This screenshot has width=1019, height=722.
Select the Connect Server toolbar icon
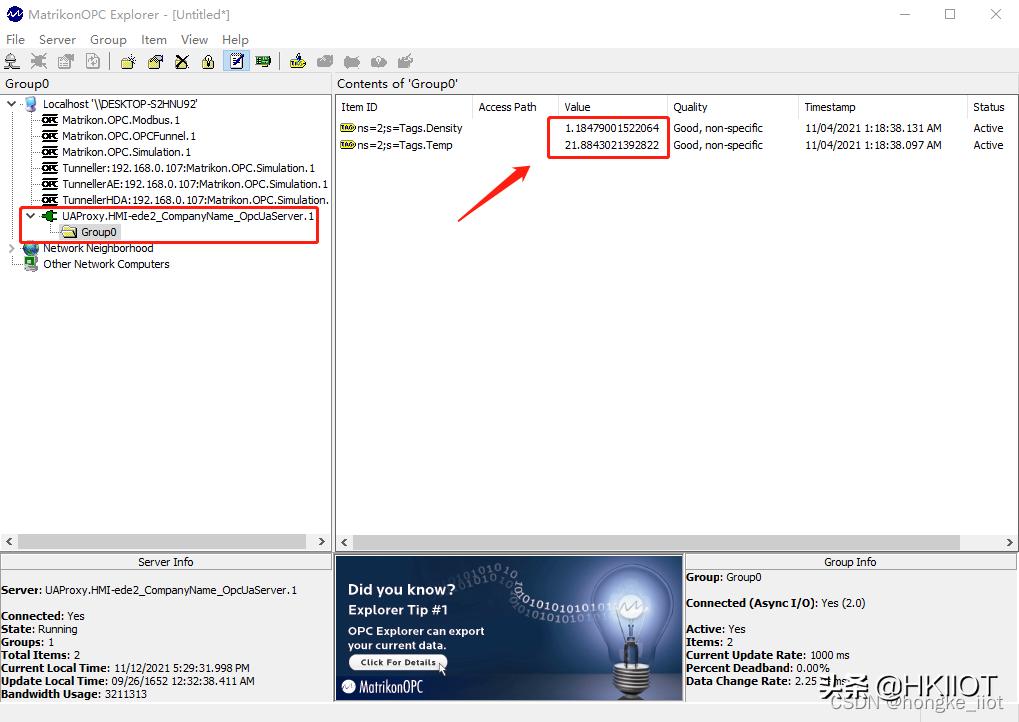point(12,61)
